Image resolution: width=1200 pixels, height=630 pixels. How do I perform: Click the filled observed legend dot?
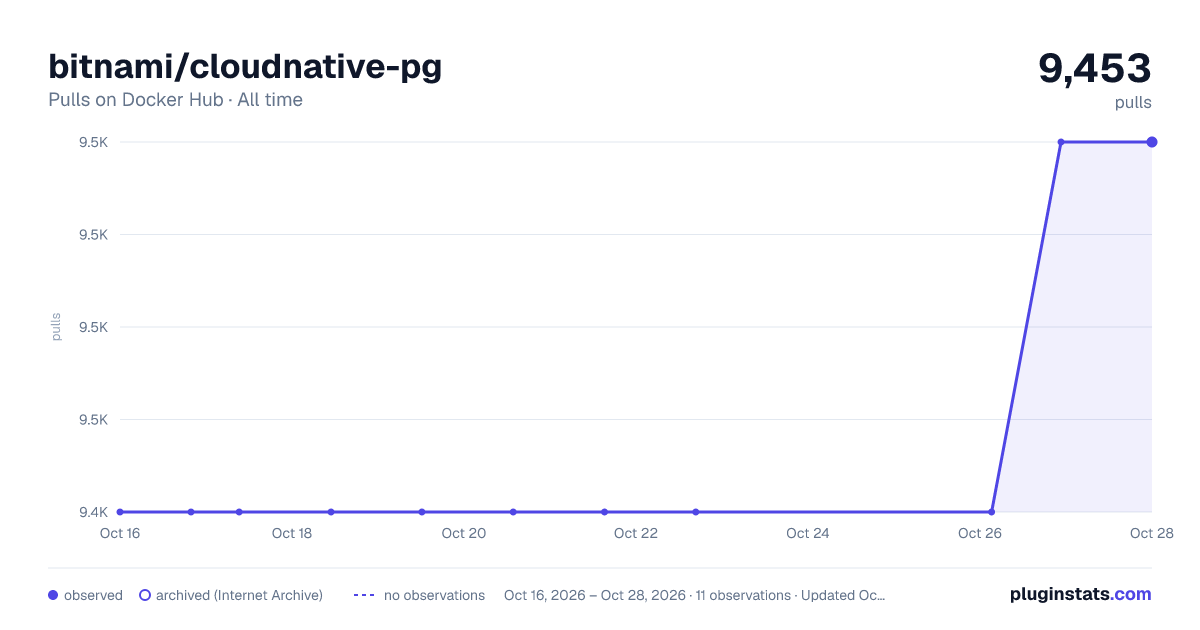click(x=53, y=595)
